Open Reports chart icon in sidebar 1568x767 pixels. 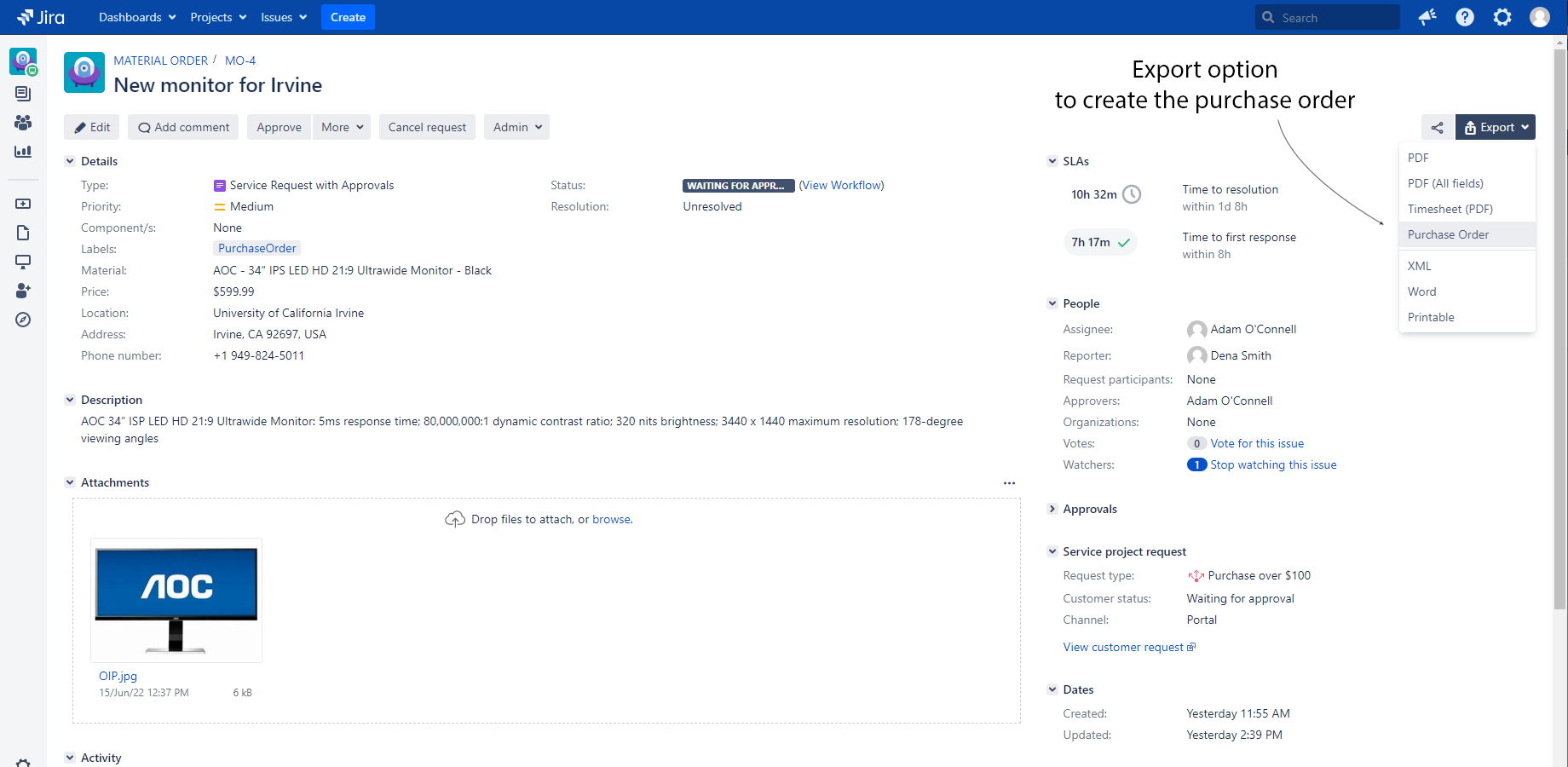pos(23,152)
